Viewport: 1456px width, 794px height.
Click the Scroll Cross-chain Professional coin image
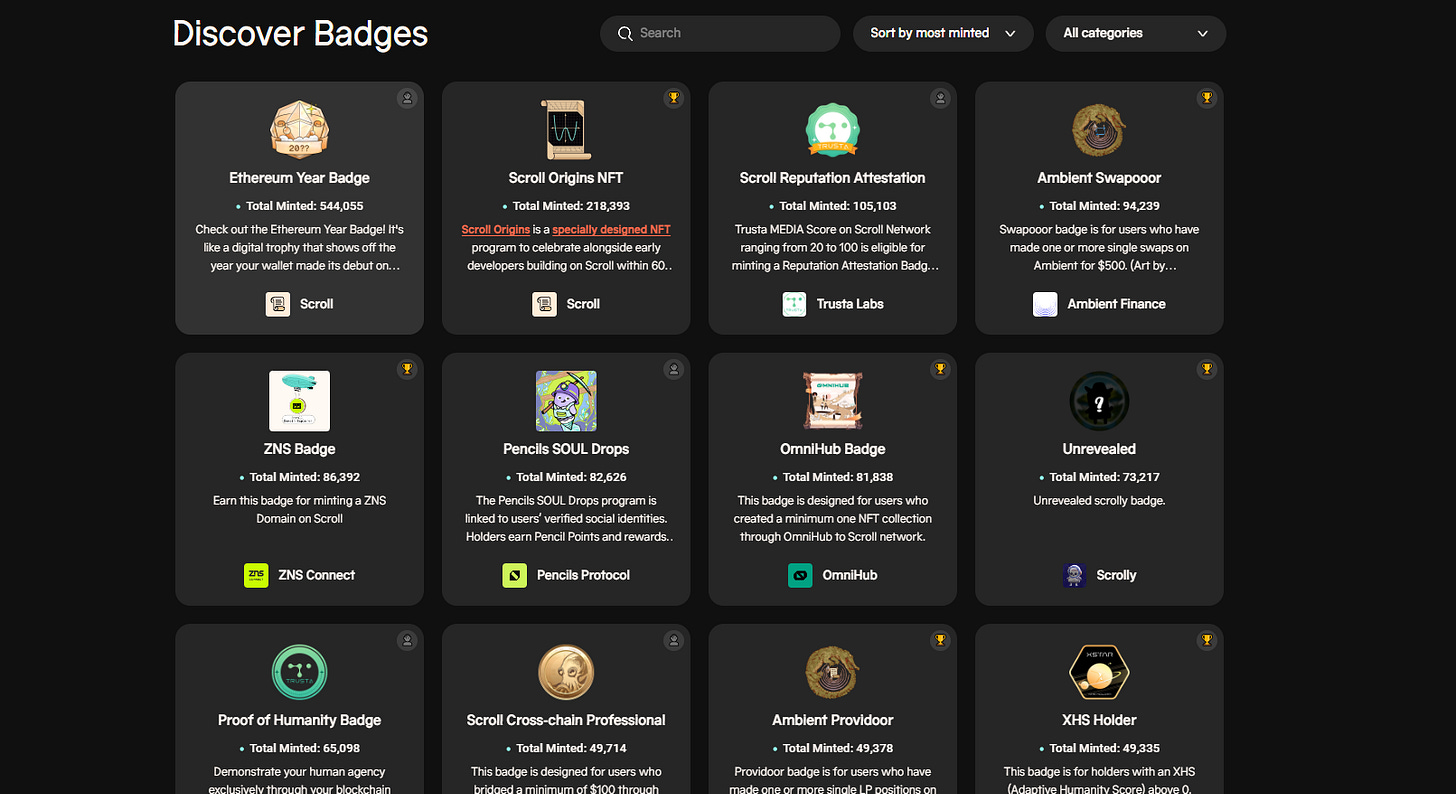click(566, 672)
